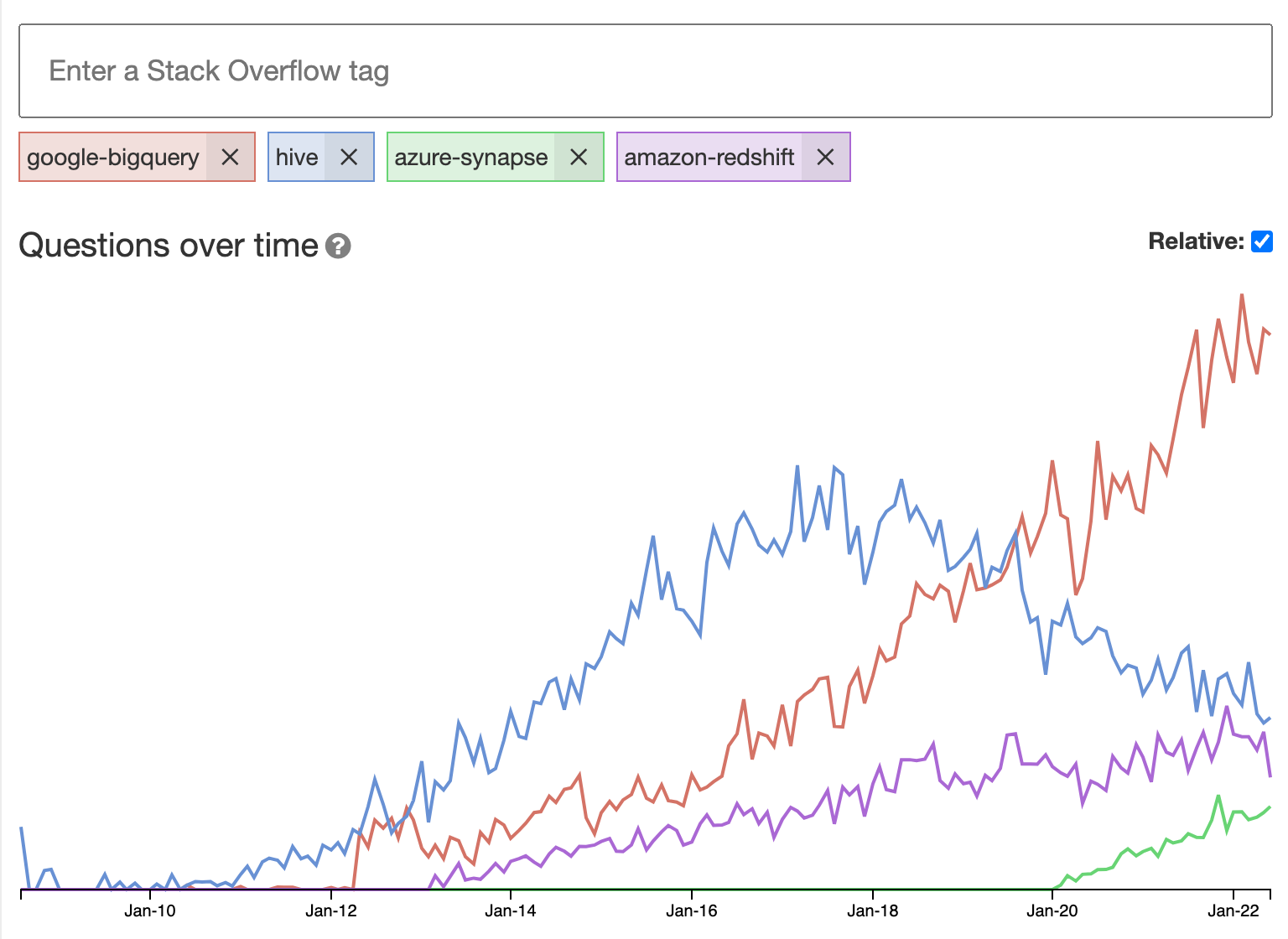Screen dimensions: 1288x939
Task: Click the Jan-10 axis label
Action: pos(150,911)
